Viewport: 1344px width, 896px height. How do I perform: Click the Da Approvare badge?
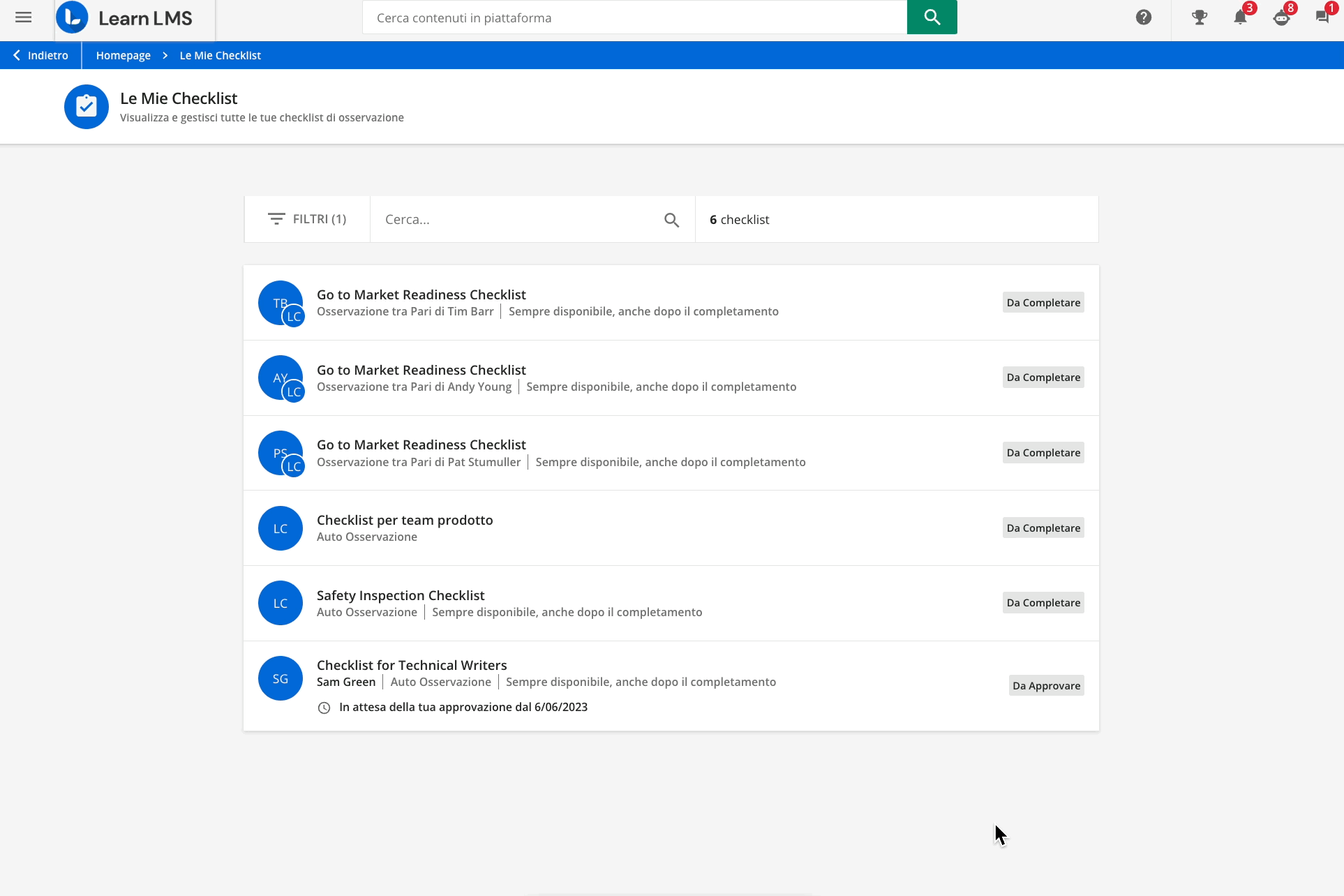1046,685
